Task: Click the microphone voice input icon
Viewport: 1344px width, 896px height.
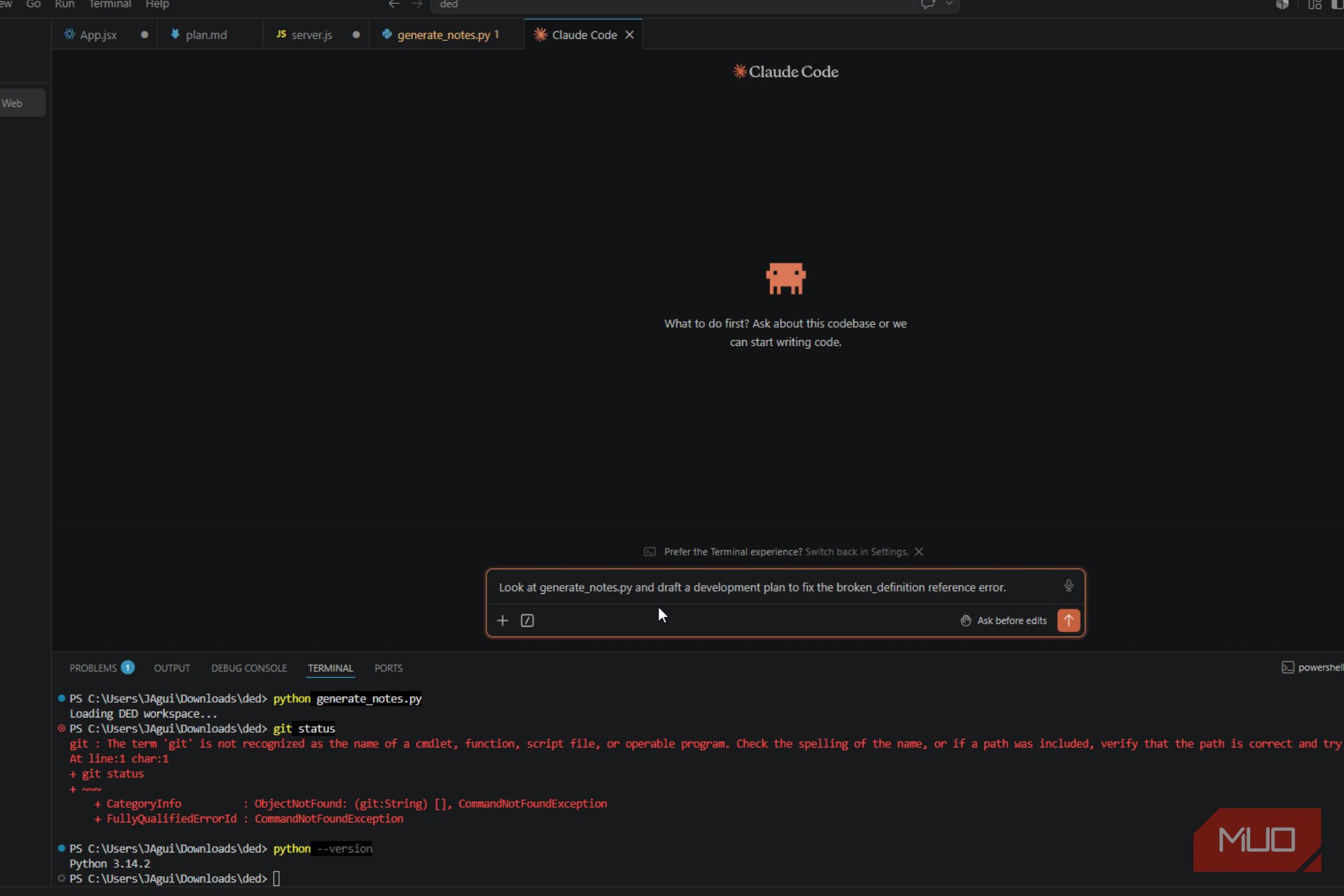Action: [x=1068, y=585]
